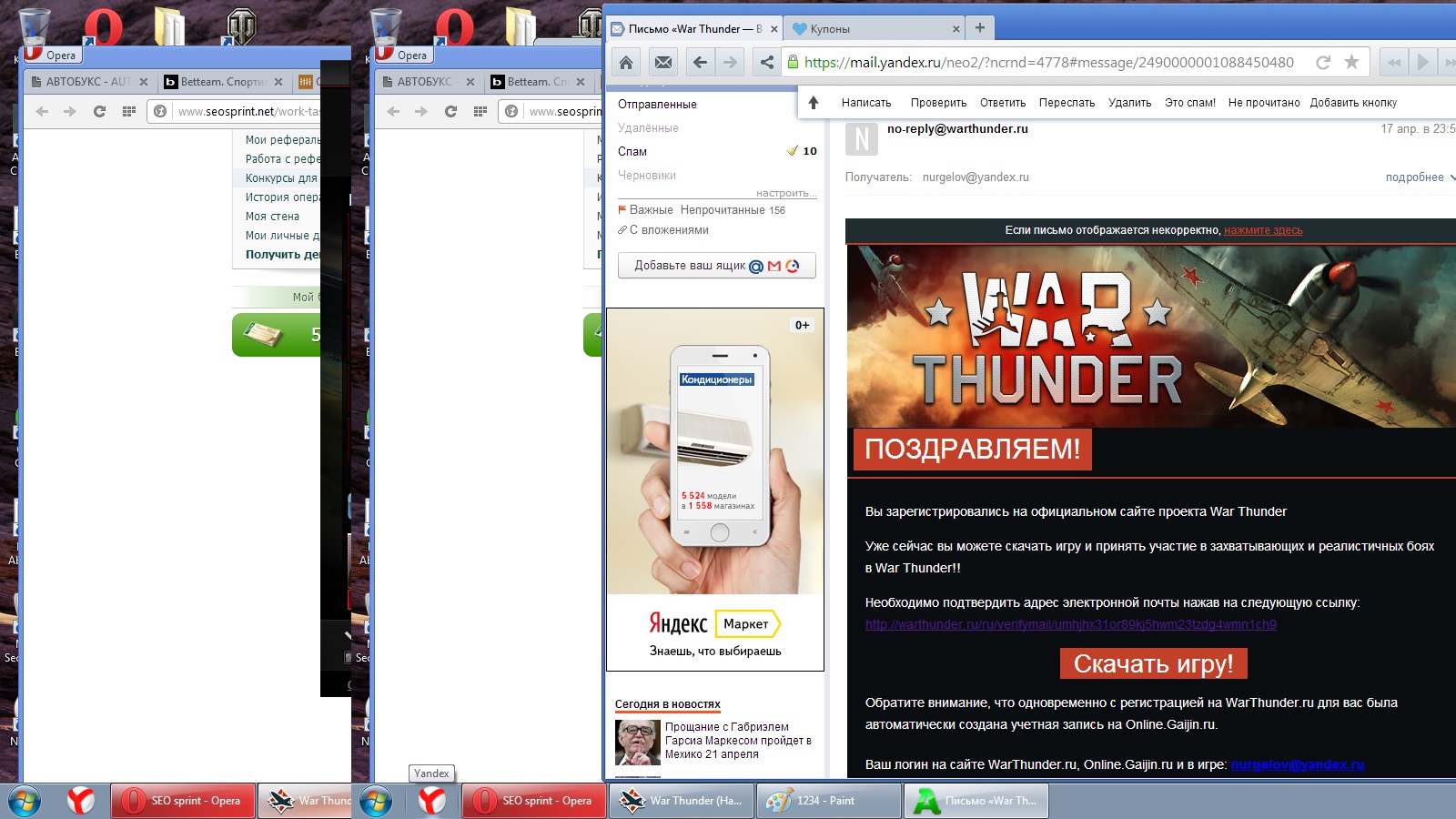Open the mail envelope toolbar icon
The height and width of the screenshot is (819, 1456).
point(663,63)
